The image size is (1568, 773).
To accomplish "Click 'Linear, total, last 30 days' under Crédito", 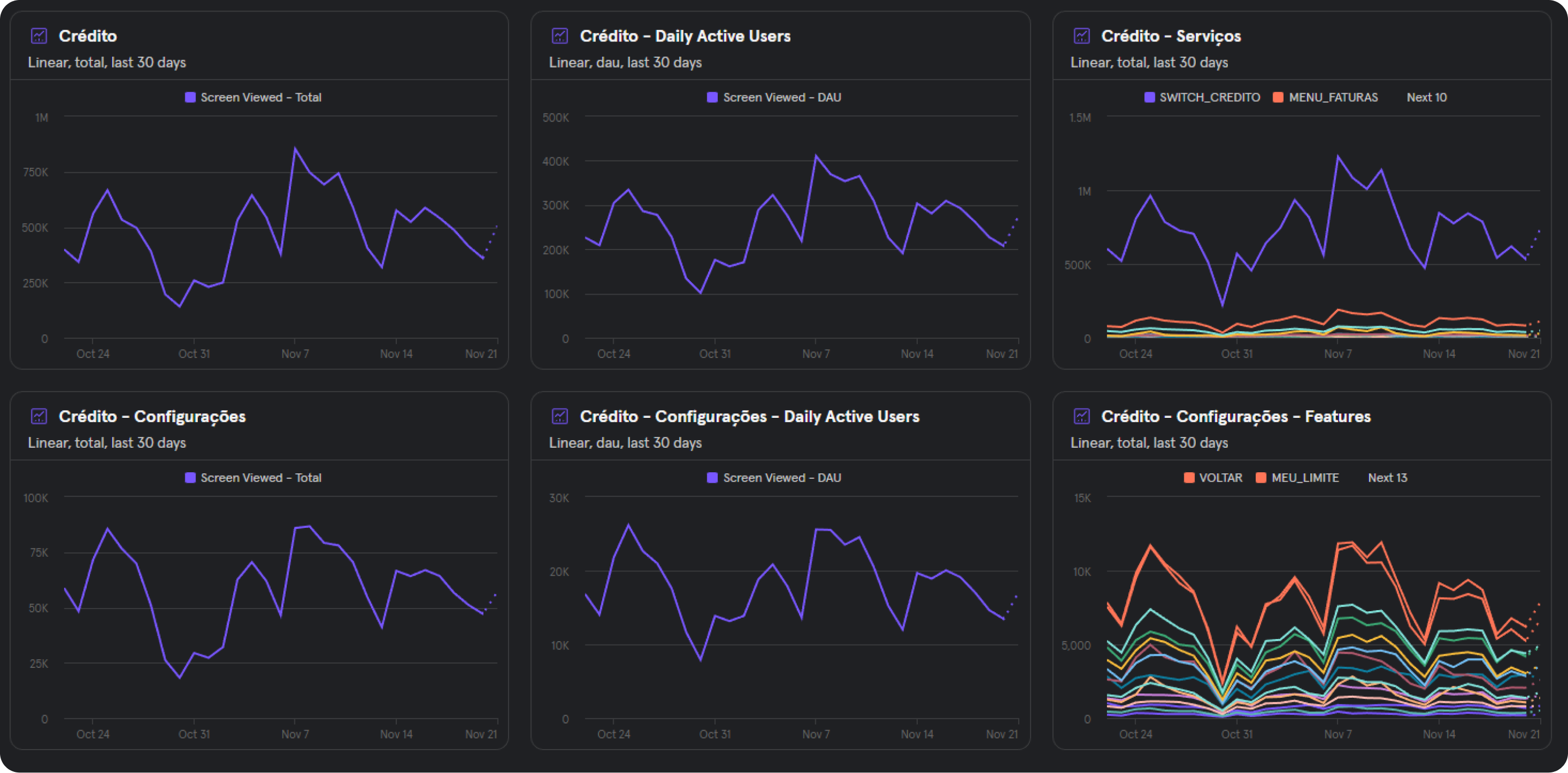I will pyautogui.click(x=106, y=63).
